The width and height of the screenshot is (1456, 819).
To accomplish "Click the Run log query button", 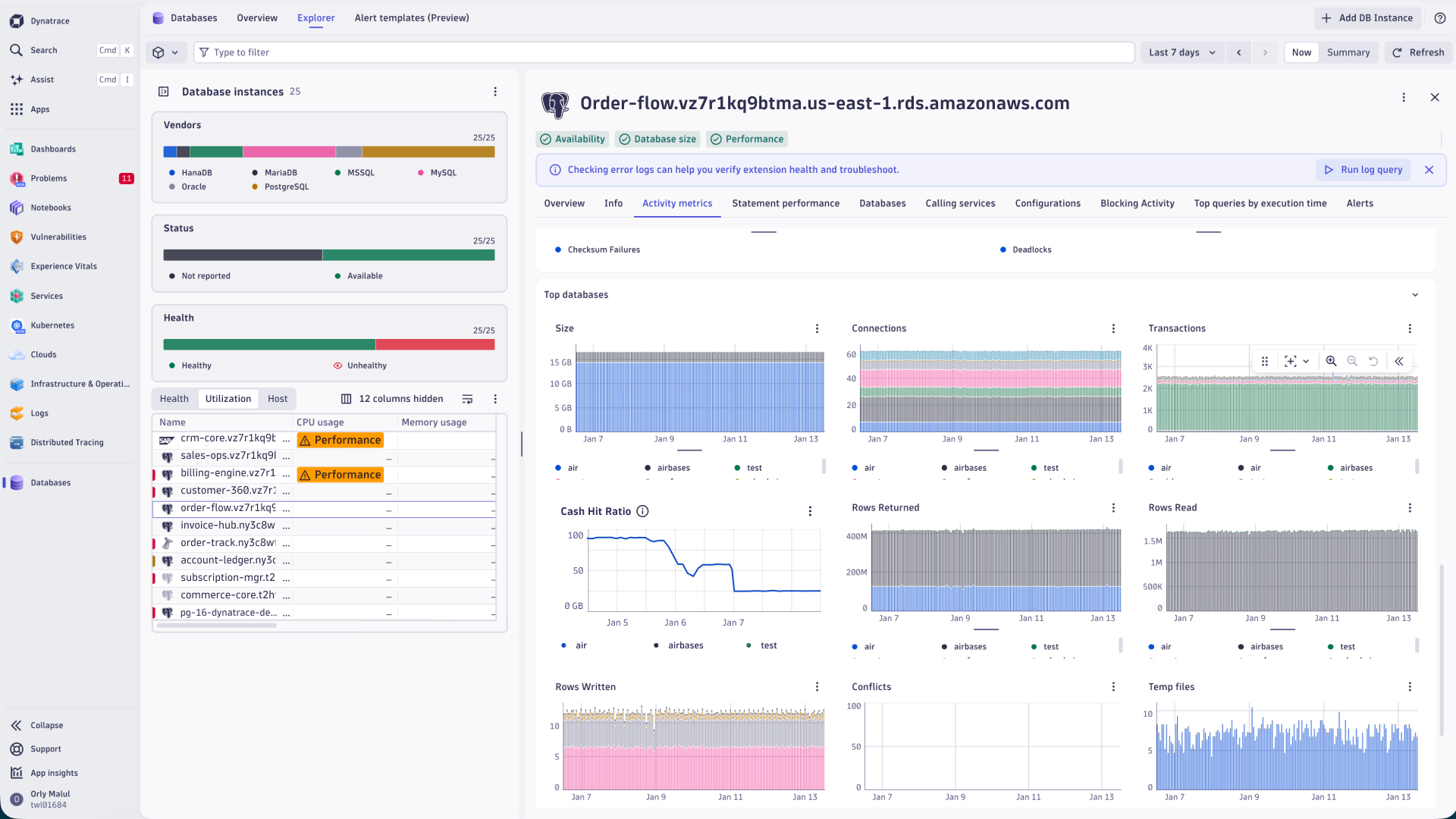I will click(1363, 170).
